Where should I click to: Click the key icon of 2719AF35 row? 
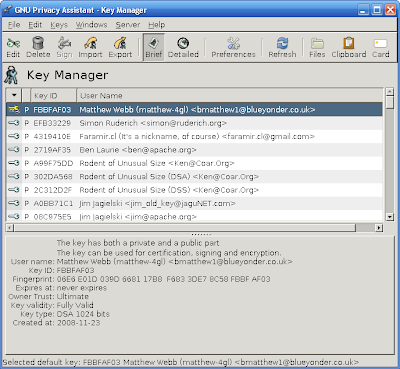(14, 150)
